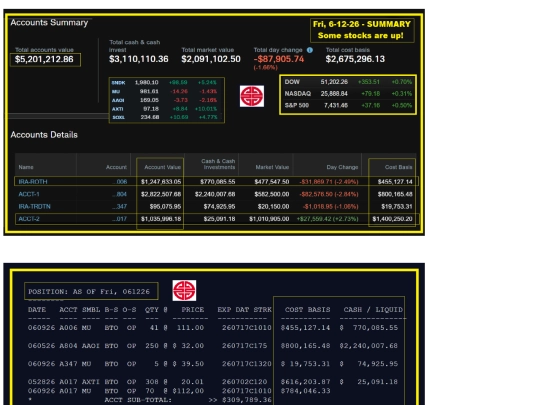Click total day change -$87,905.74
The image size is (540, 405).
click(x=279, y=59)
